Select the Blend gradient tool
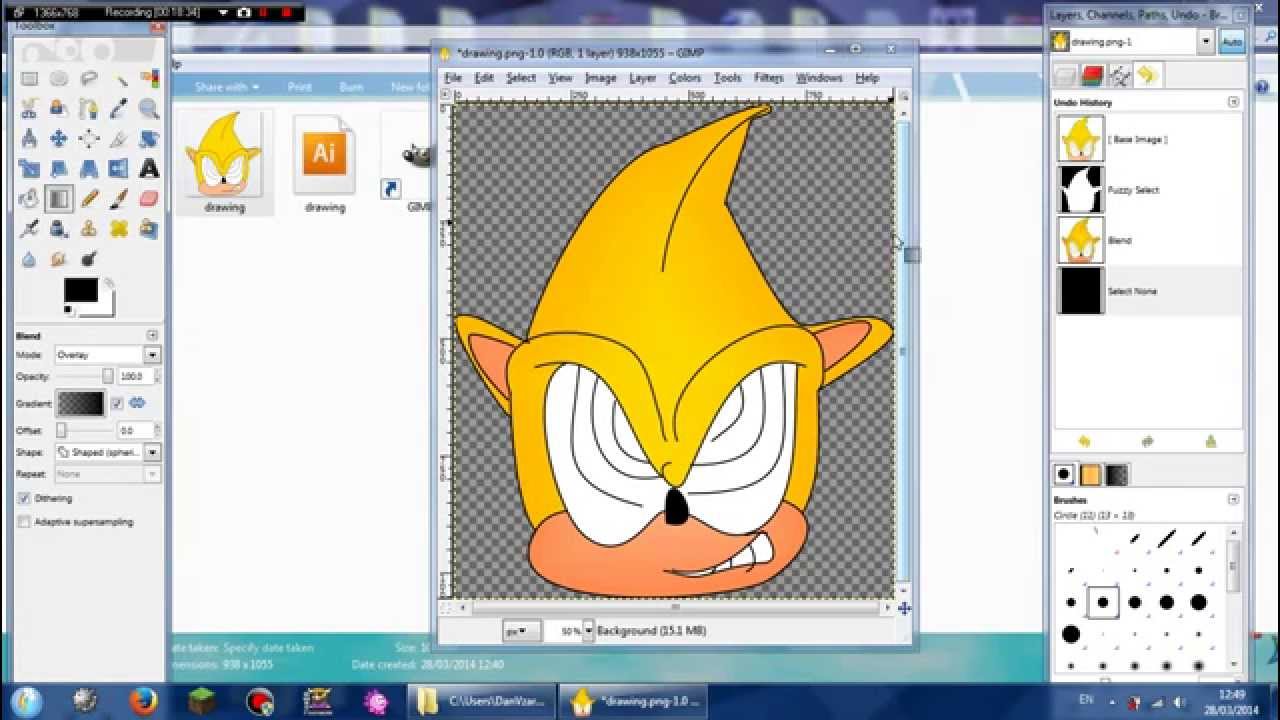Screen dimensions: 1280x720 (59, 199)
